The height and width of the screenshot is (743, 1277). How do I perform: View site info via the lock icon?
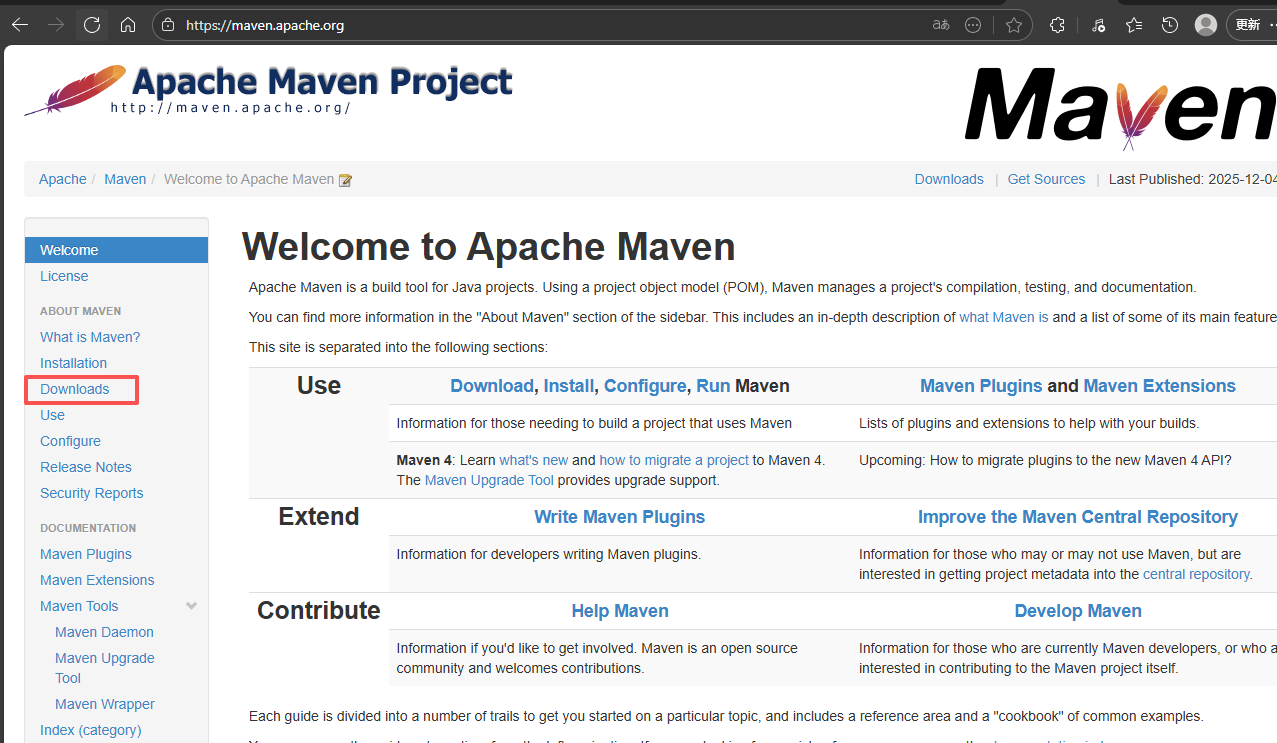(x=168, y=25)
